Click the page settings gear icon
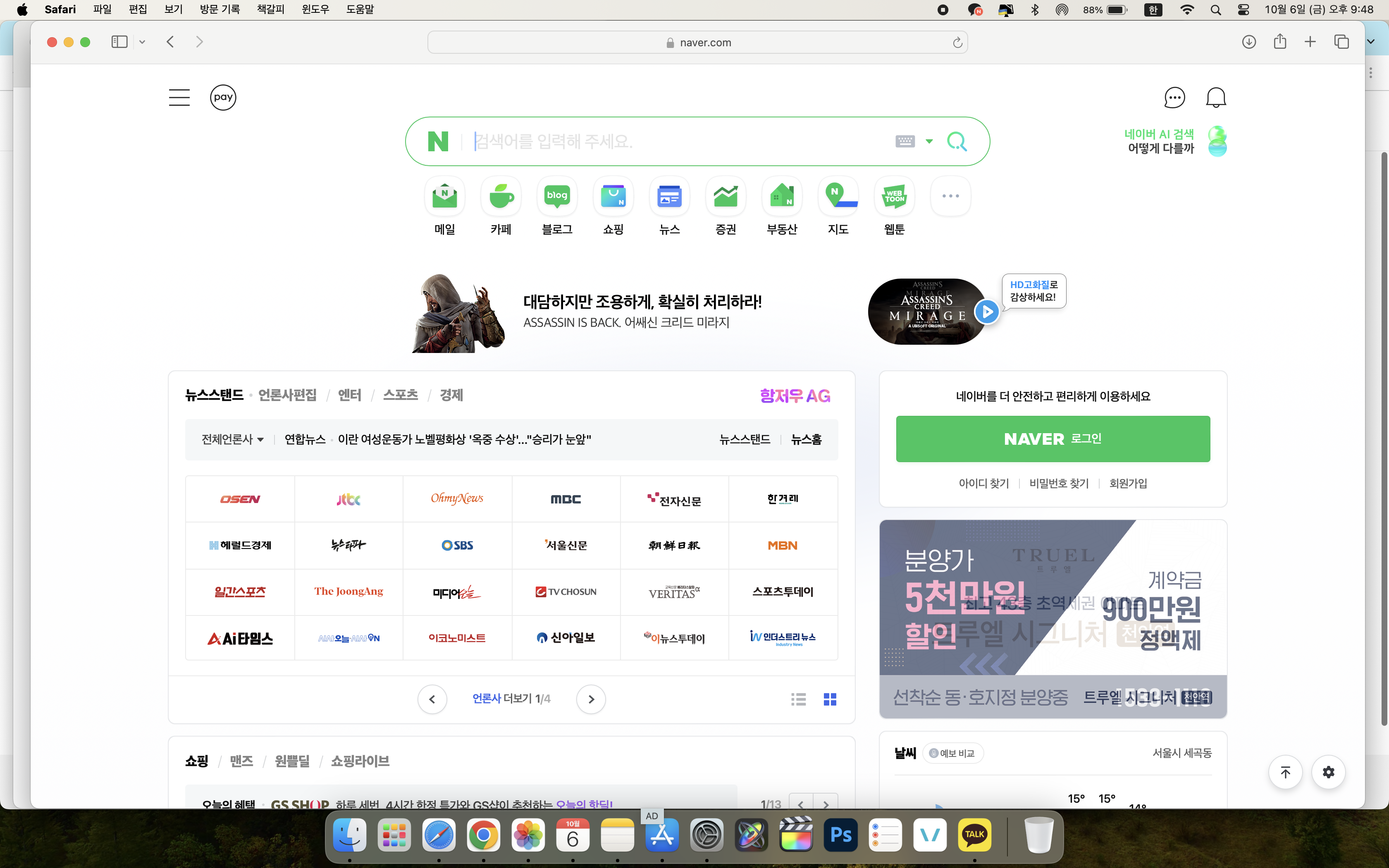Image resolution: width=1389 pixels, height=868 pixels. tap(1328, 772)
